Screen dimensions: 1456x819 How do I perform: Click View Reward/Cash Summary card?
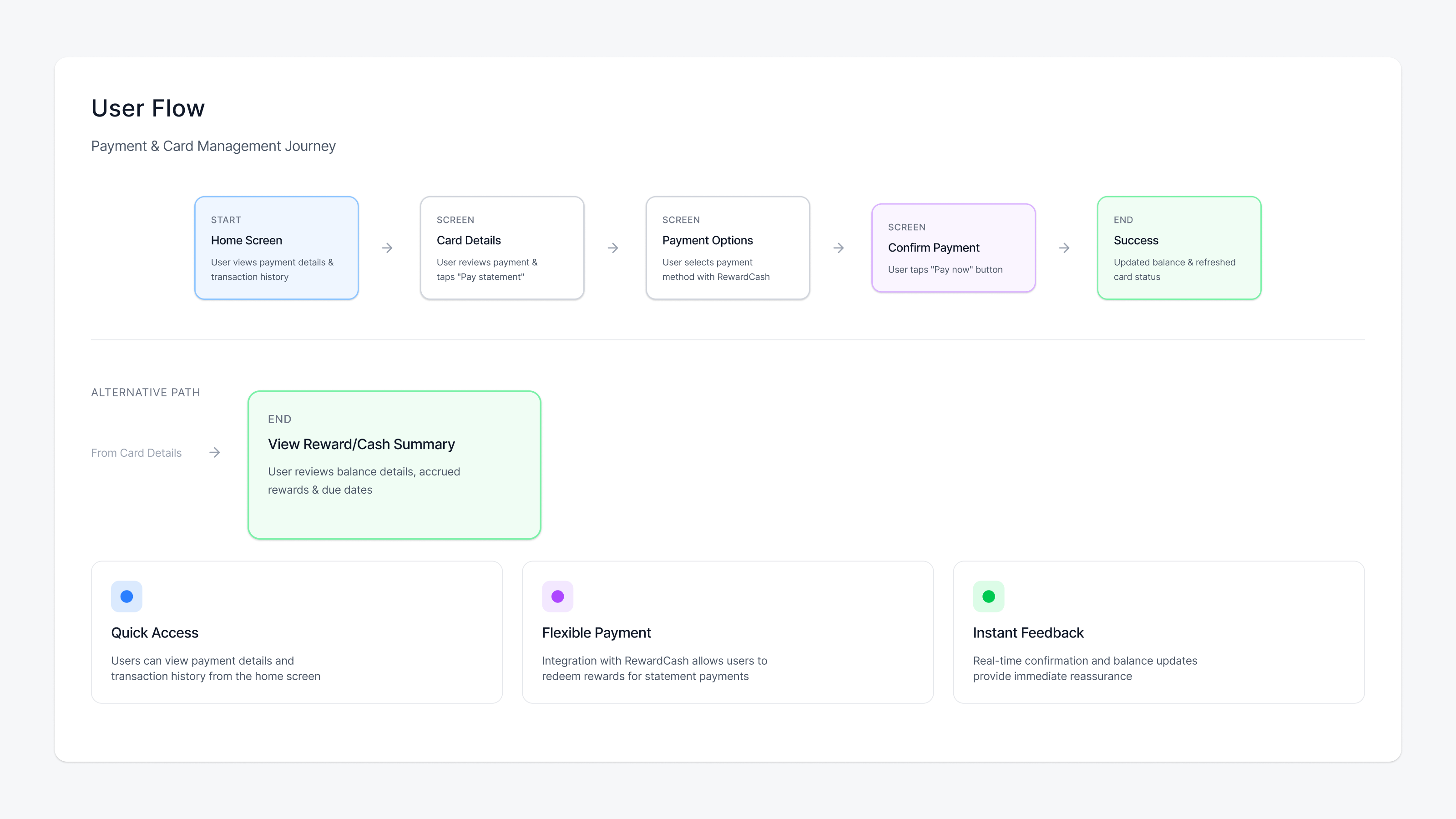point(394,465)
